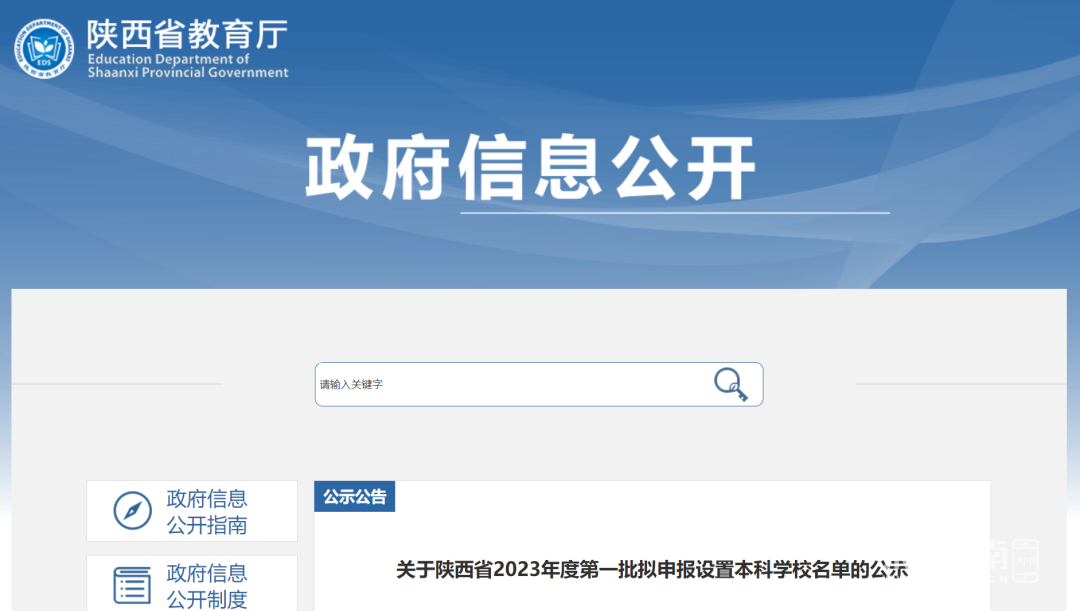Open the 政府信息公开指南 text label
Image resolution: width=1080 pixels, height=611 pixels.
pos(207,511)
